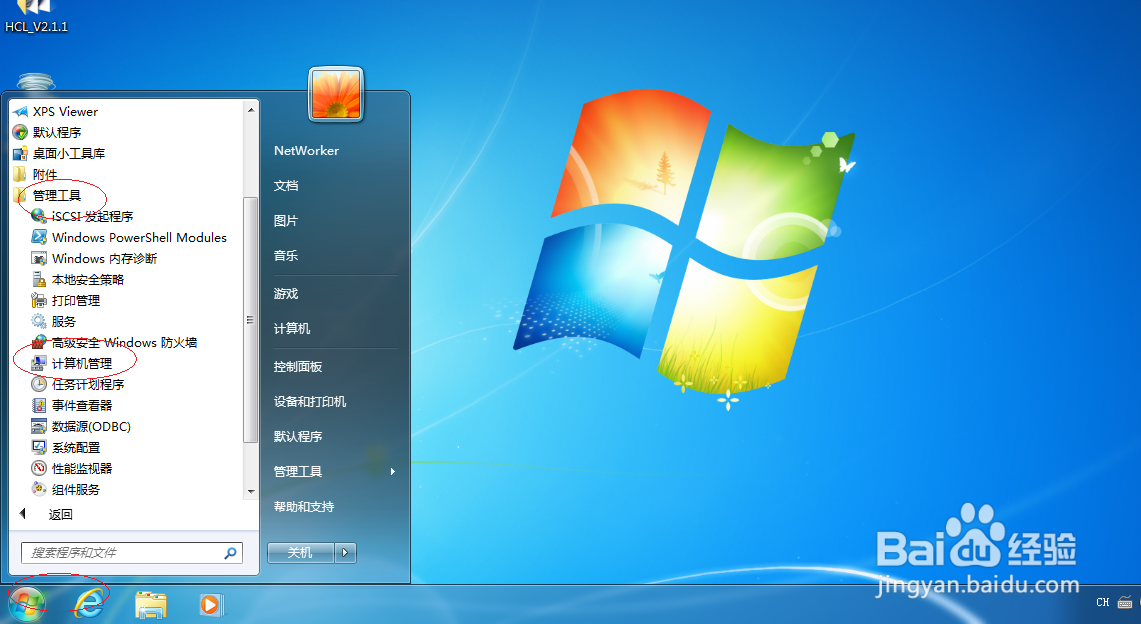Click scroll up arrow of programs list
1141x624 pixels.
coord(250,111)
